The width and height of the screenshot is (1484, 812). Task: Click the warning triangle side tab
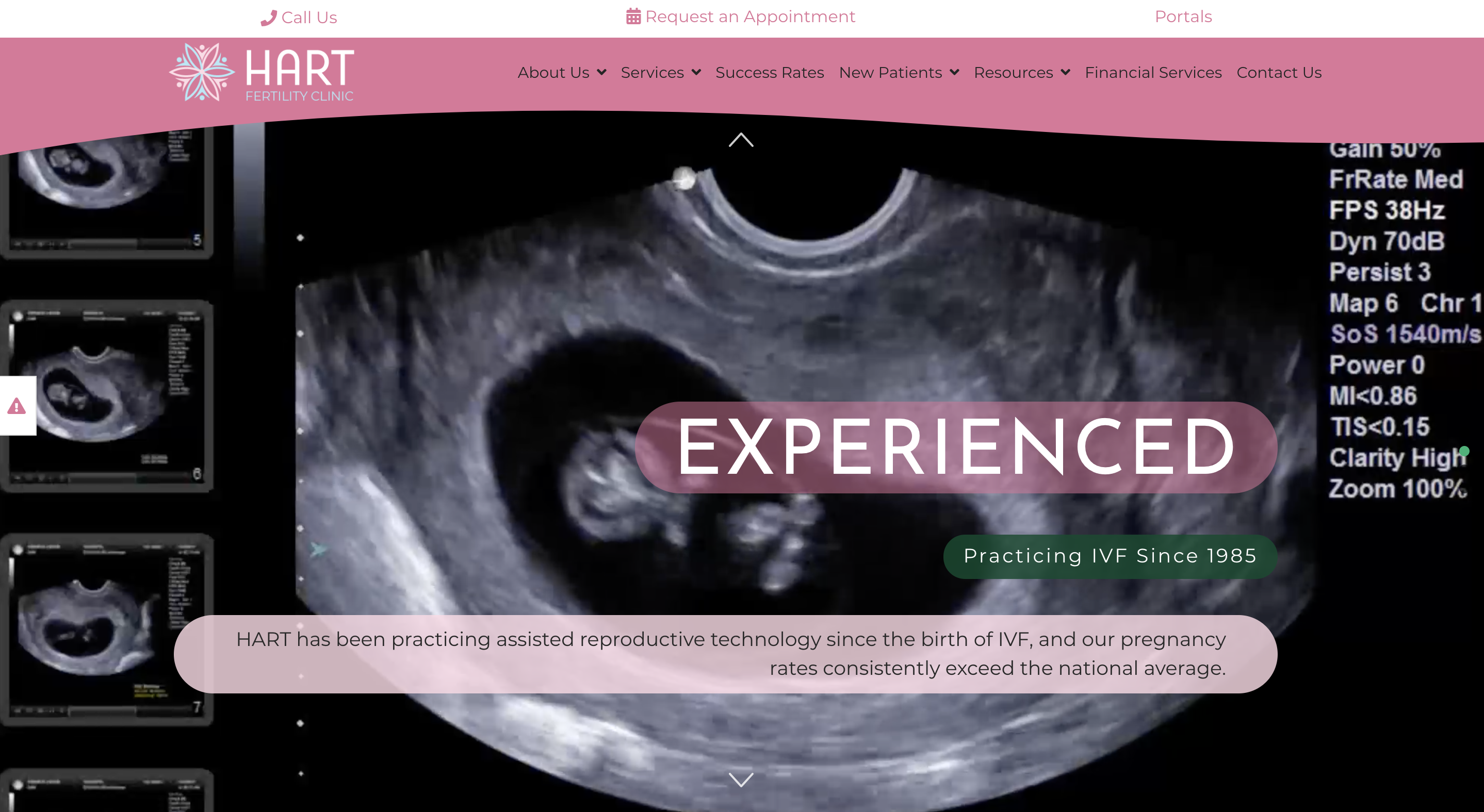pos(17,406)
